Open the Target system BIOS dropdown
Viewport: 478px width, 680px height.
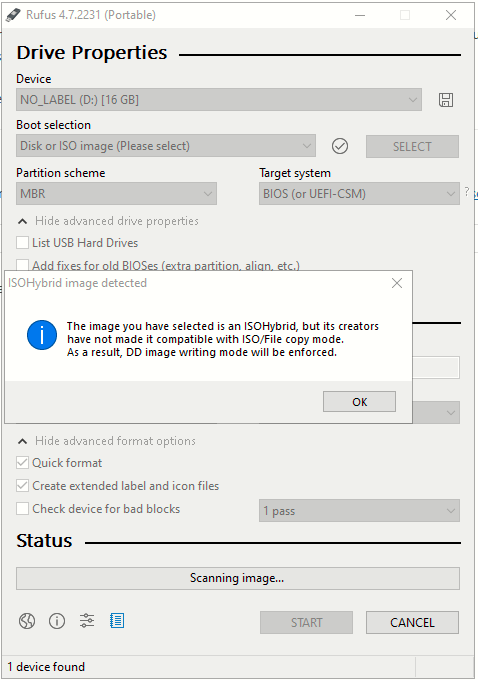pyautogui.click(x=359, y=193)
